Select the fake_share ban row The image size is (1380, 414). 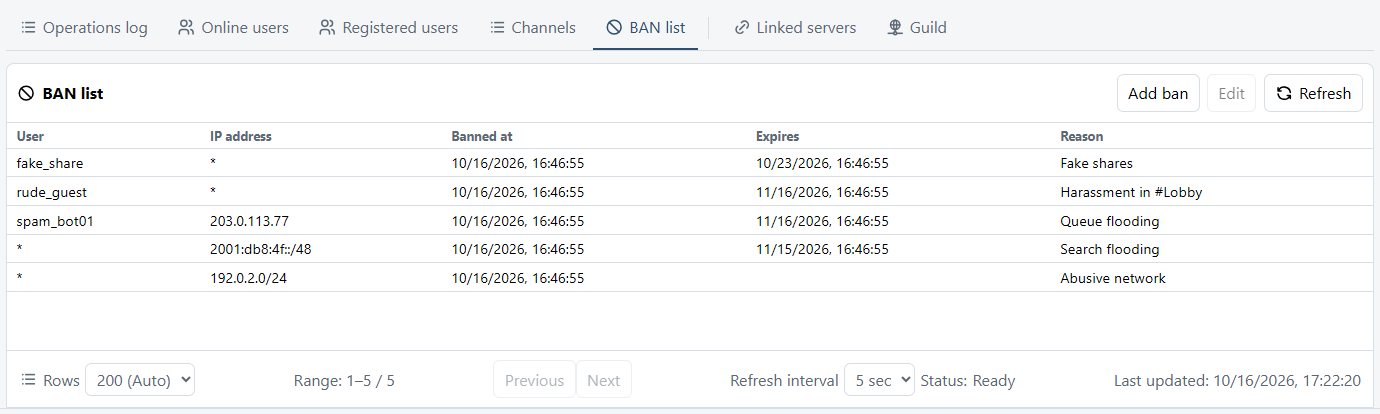[690, 163]
